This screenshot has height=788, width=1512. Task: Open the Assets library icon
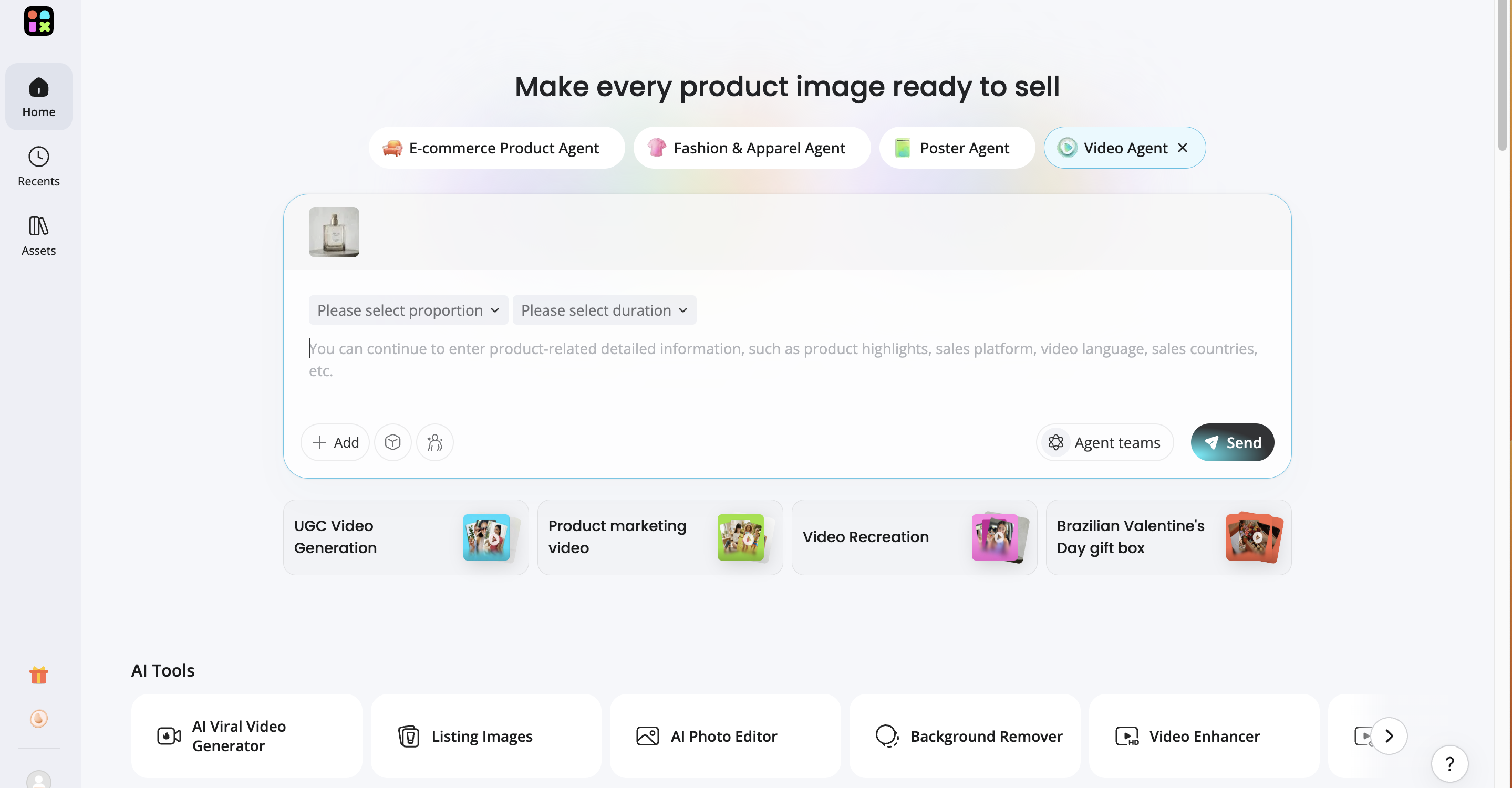tap(39, 226)
